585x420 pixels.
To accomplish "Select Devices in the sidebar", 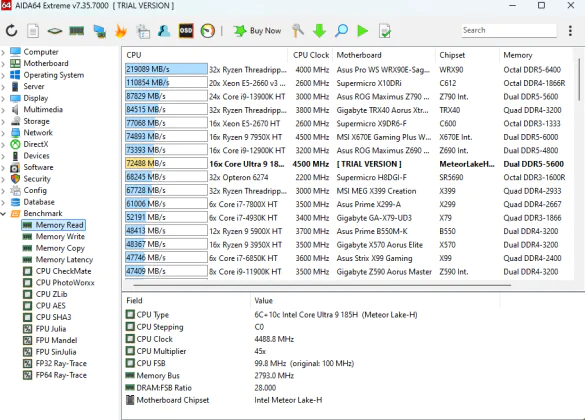I will pyautogui.click(x=36, y=156).
